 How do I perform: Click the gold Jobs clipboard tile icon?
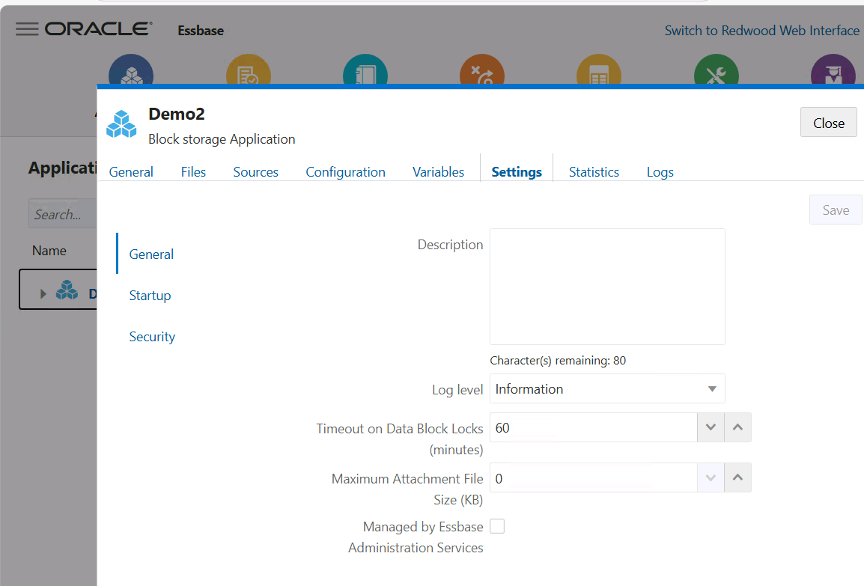coord(247,73)
